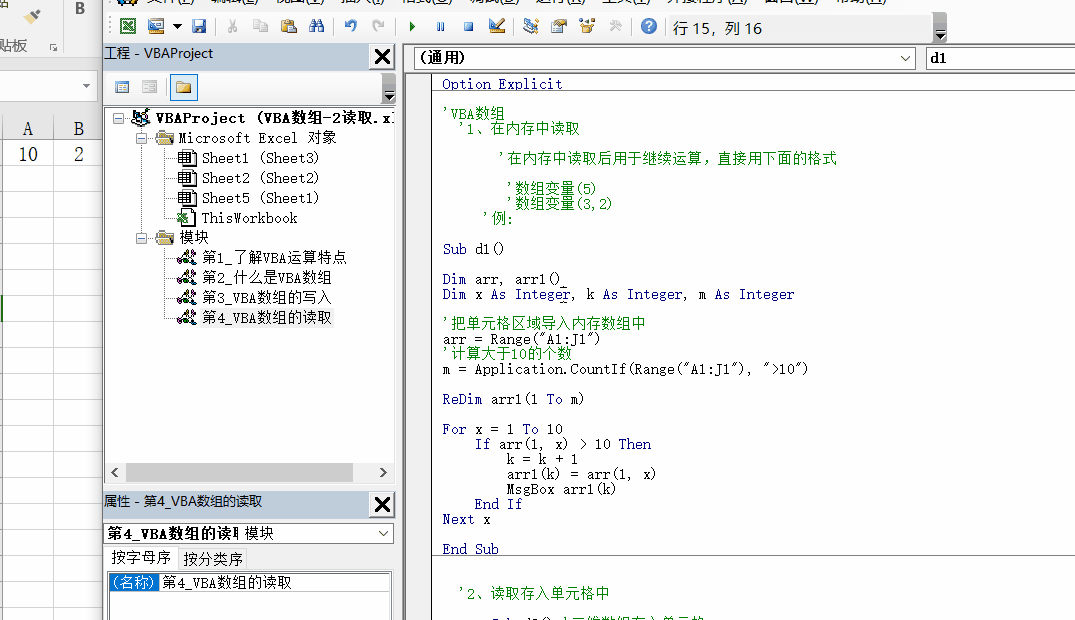Open VBA Help question mark icon
The height and width of the screenshot is (620, 1075).
649,27
